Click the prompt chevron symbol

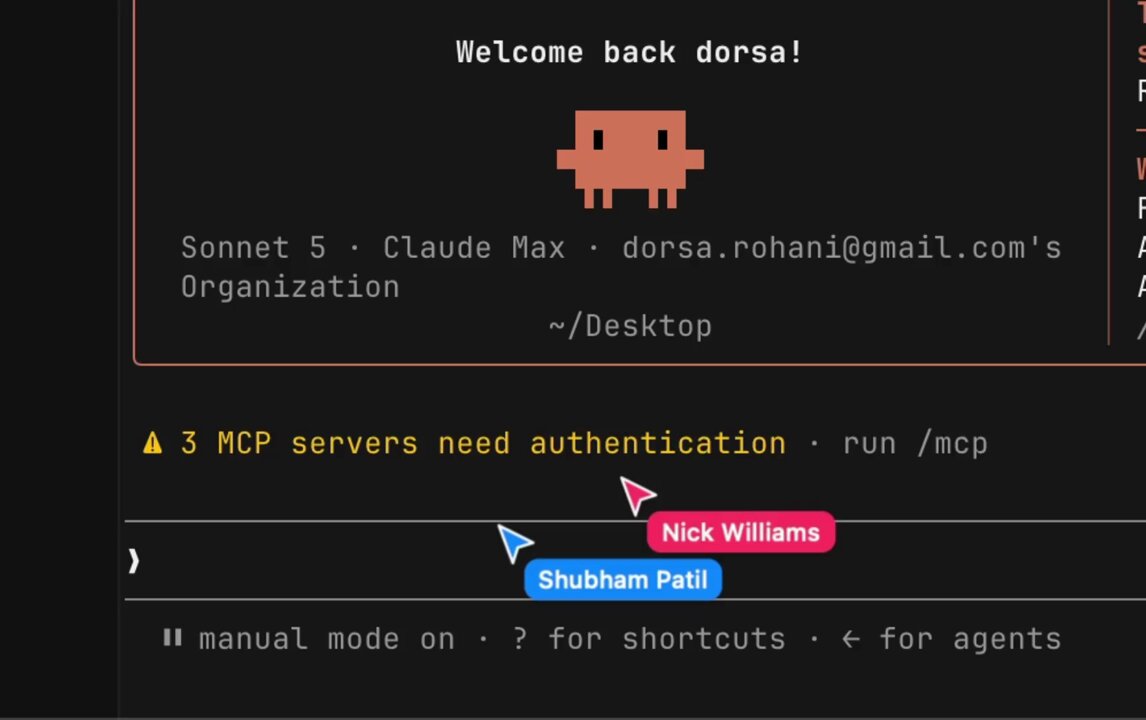click(134, 561)
